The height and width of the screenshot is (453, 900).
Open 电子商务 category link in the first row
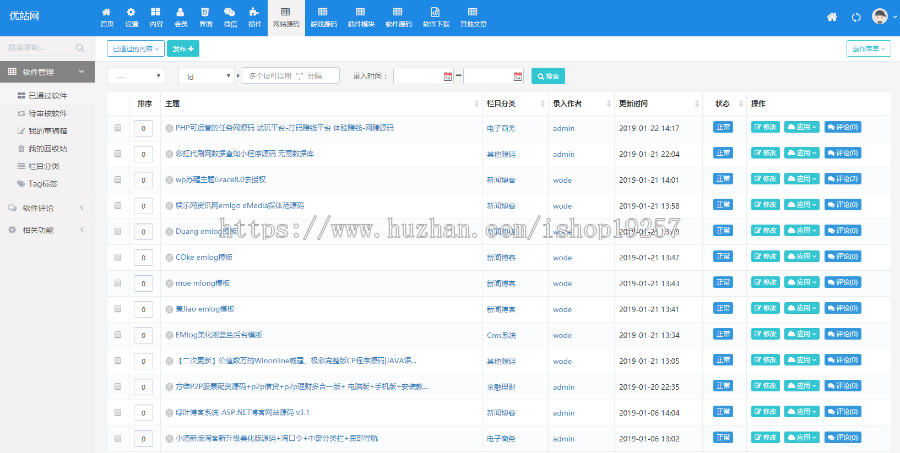tap(501, 128)
